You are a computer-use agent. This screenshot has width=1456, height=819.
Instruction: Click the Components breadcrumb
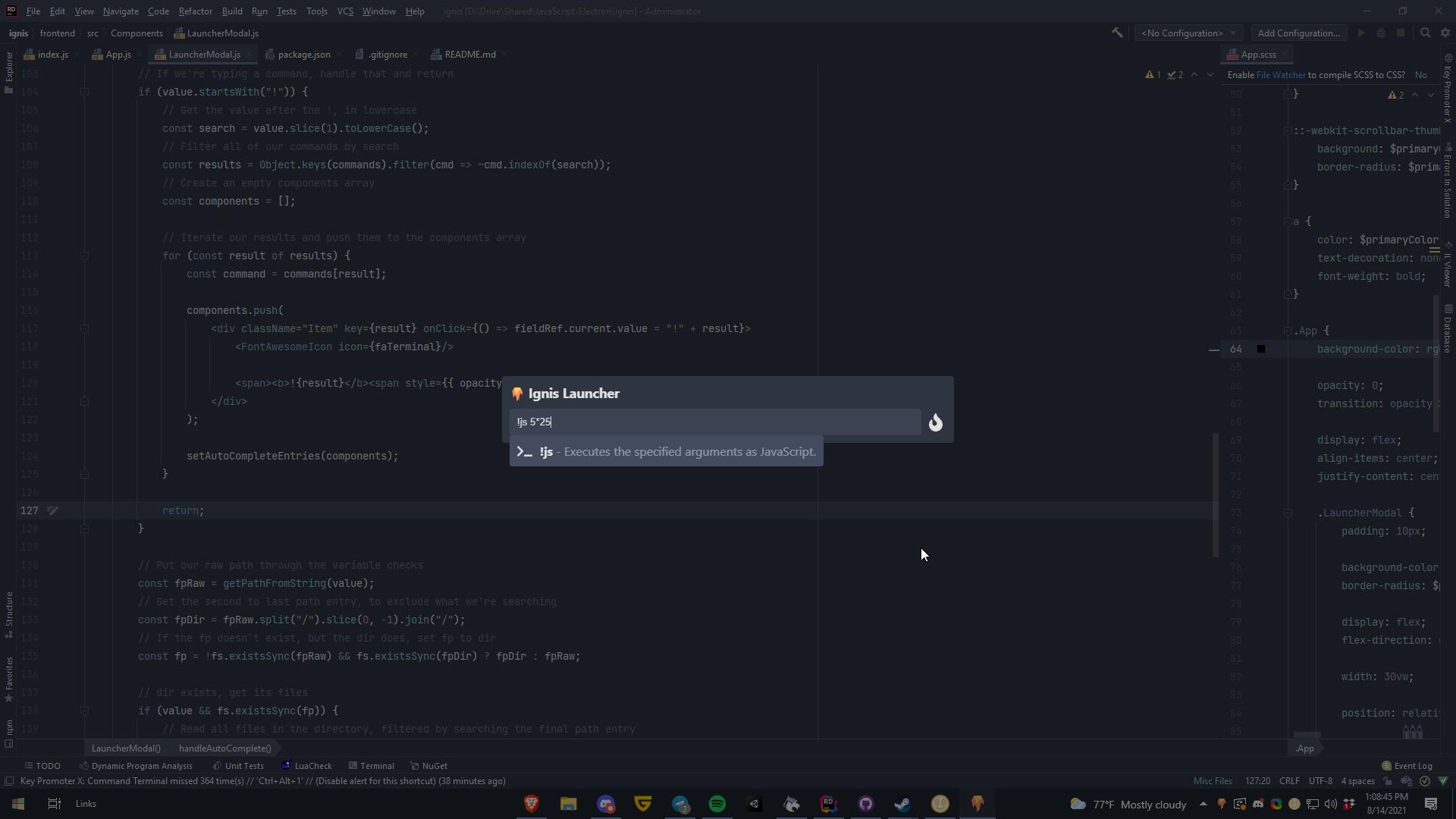pyautogui.click(x=136, y=33)
